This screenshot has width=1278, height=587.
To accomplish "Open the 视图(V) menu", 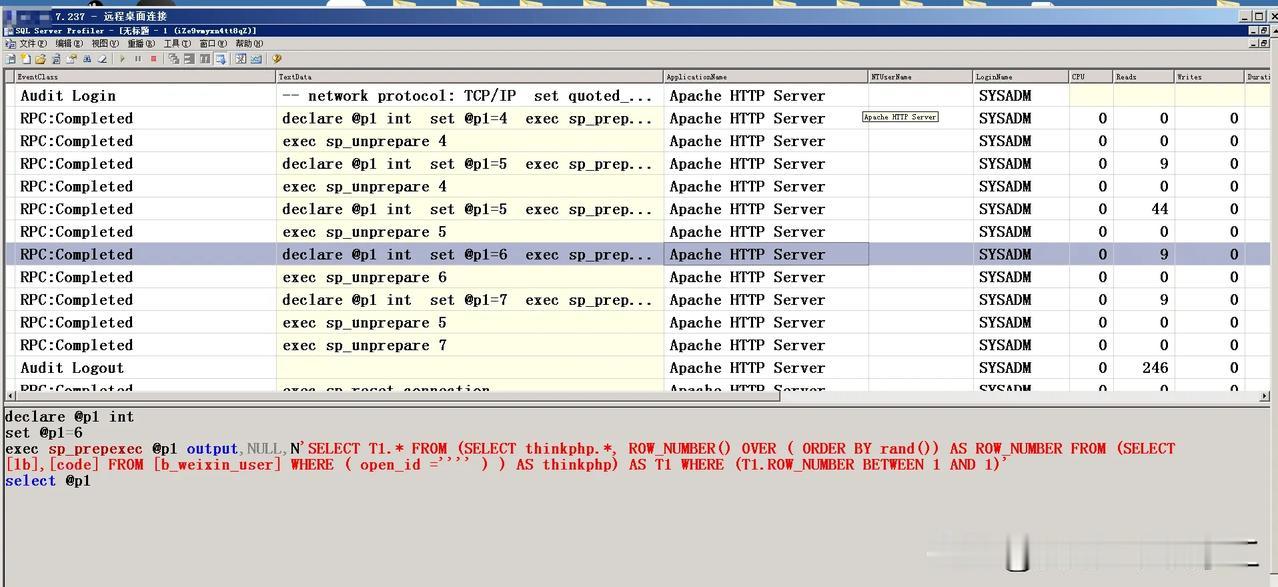I will point(105,44).
